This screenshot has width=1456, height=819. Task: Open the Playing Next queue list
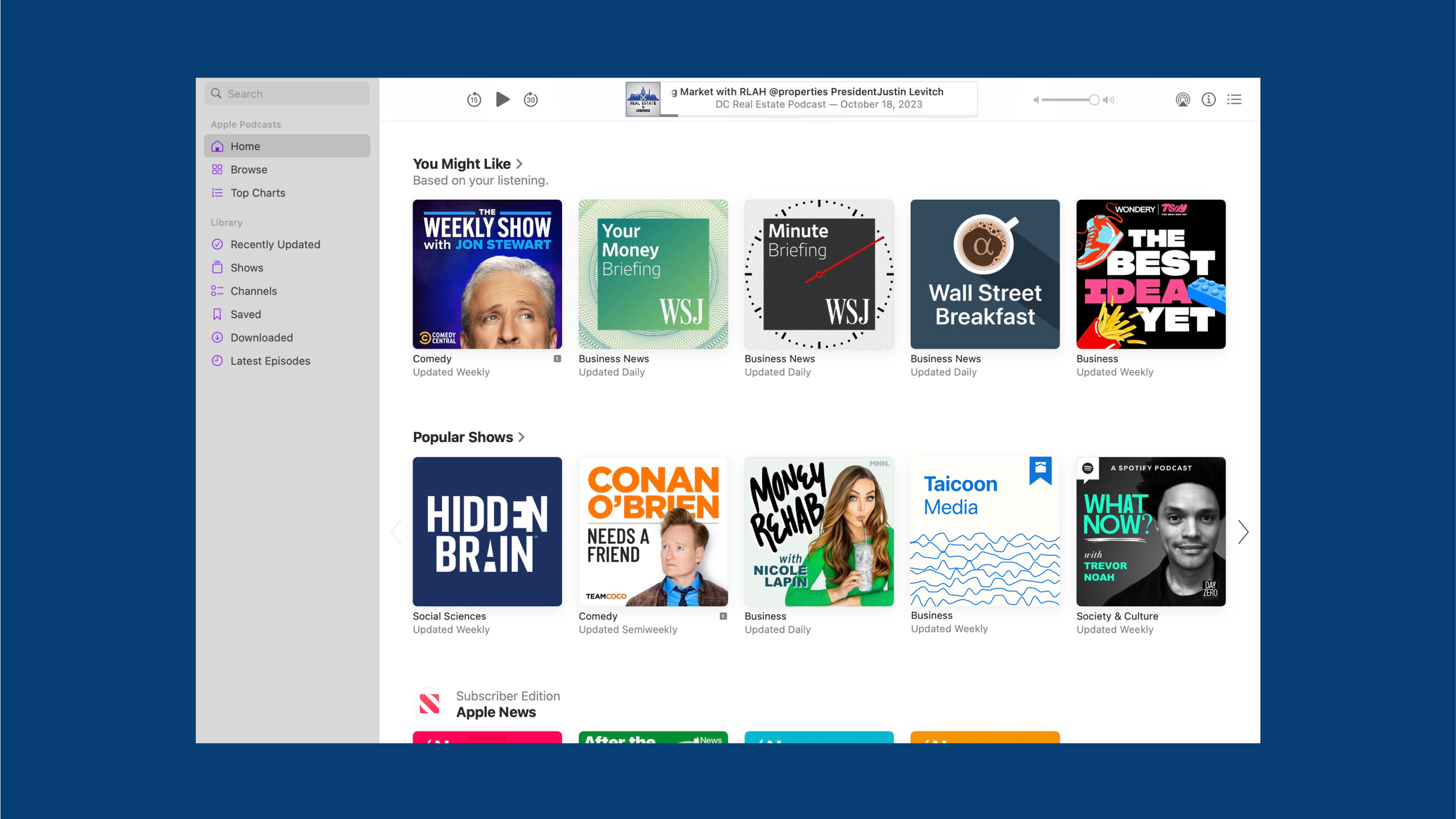(1234, 100)
